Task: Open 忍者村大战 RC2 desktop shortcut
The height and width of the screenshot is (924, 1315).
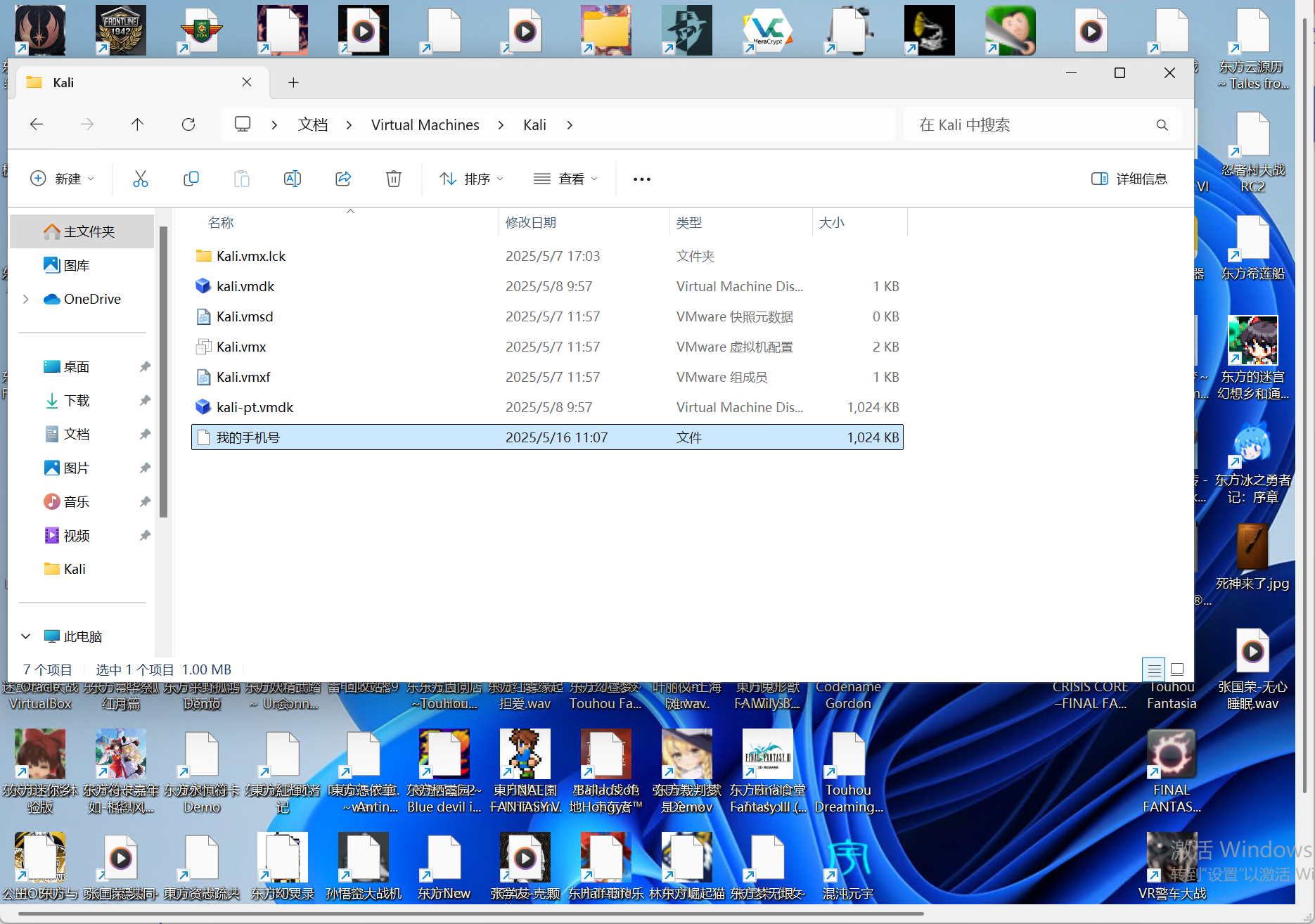Action: [1252, 151]
